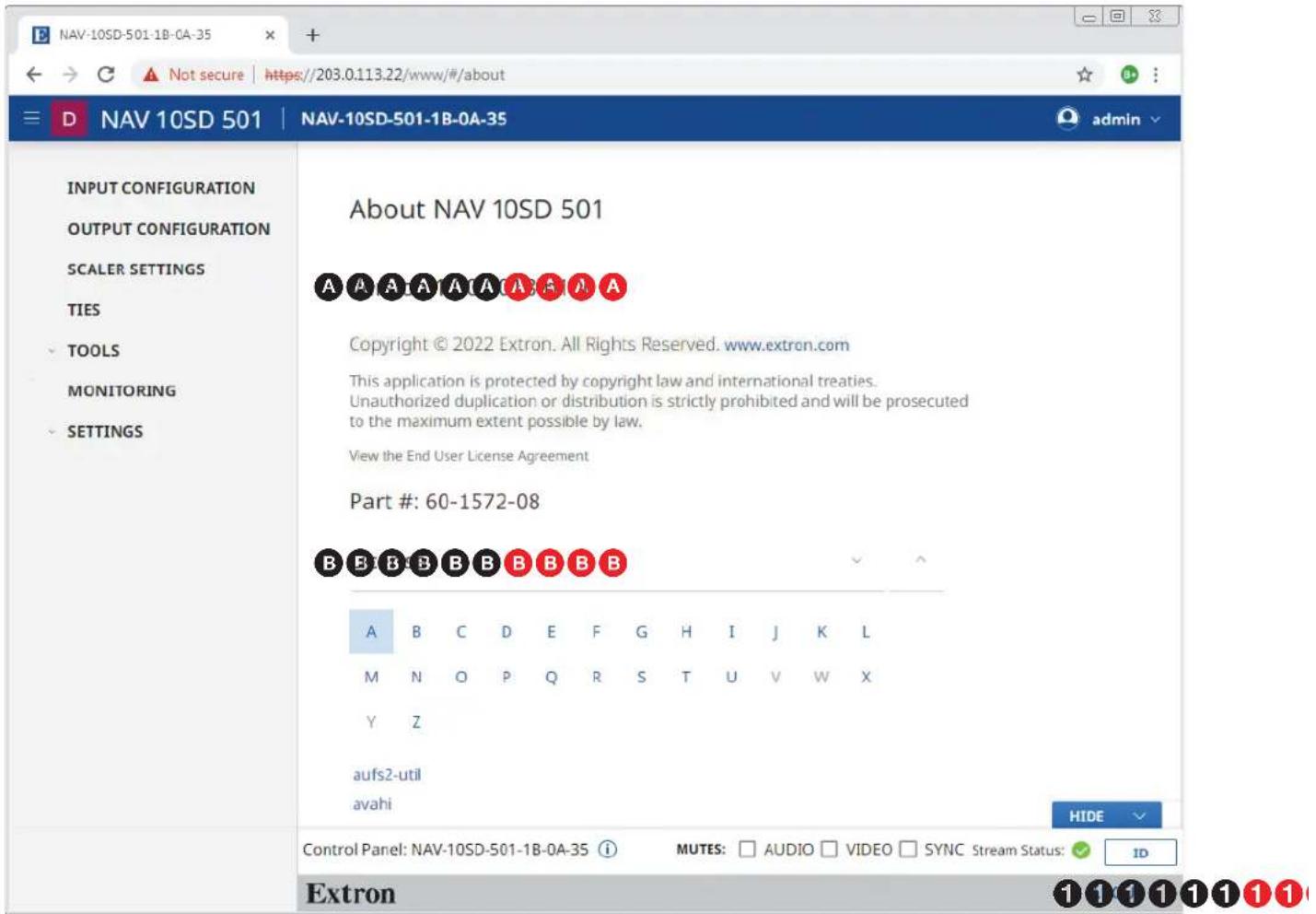Mute AUDIO using its checkbox

[747, 850]
